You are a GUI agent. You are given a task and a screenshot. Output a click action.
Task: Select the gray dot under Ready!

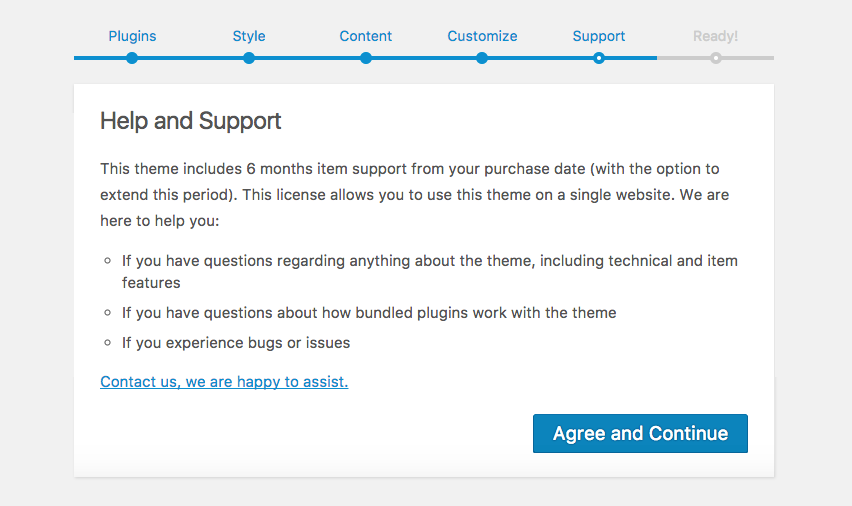coord(715,58)
